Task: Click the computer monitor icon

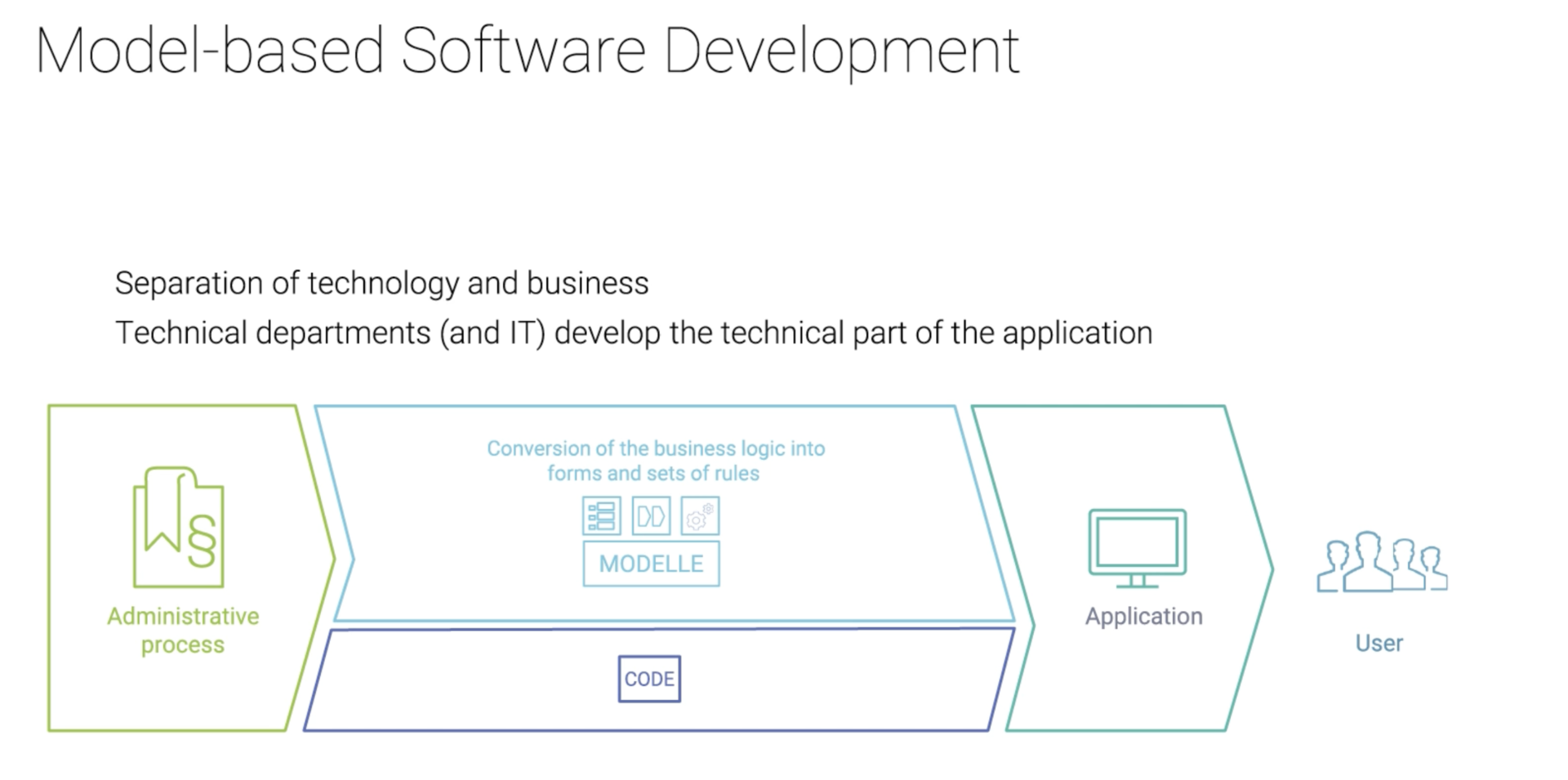Action: [1137, 547]
